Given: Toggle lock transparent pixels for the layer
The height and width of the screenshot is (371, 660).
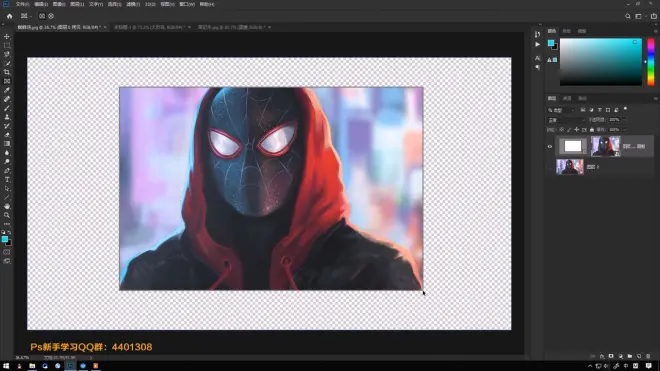Looking at the screenshot, I should click(562, 130).
